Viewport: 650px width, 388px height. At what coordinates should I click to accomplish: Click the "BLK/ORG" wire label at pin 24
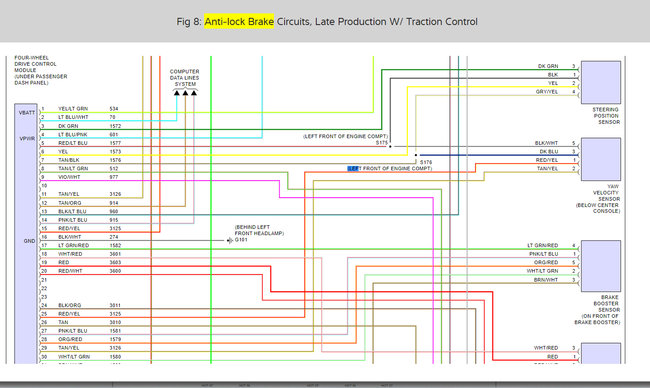click(x=69, y=306)
